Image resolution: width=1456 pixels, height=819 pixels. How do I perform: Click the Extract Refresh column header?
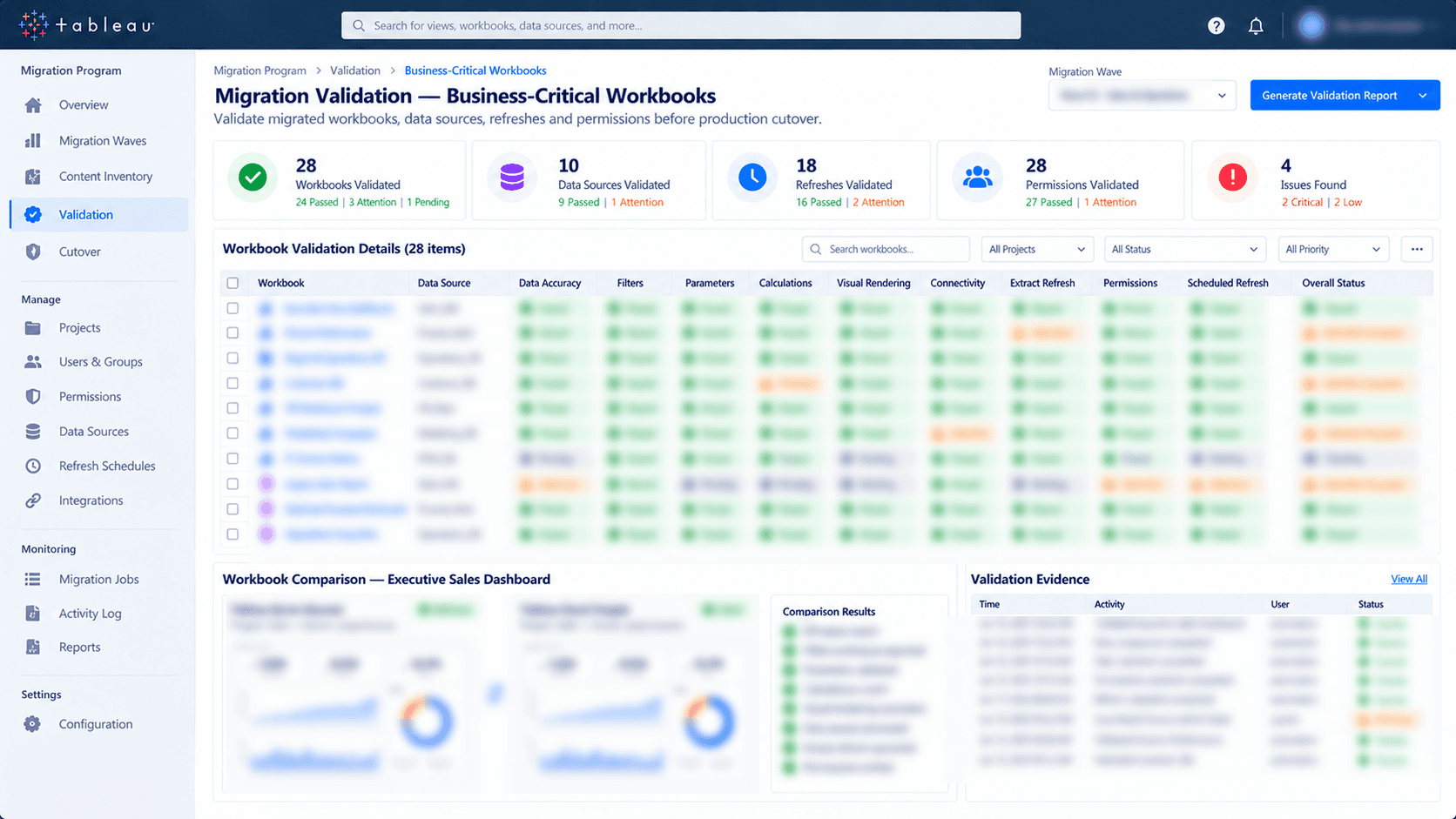(1042, 283)
